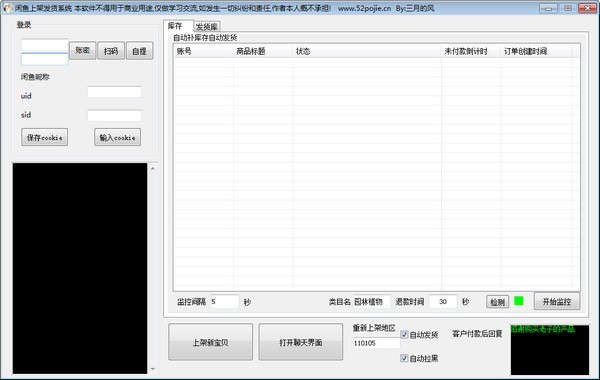Sort by the 账号 column header
Screen dimensions: 600x380
pos(204,51)
